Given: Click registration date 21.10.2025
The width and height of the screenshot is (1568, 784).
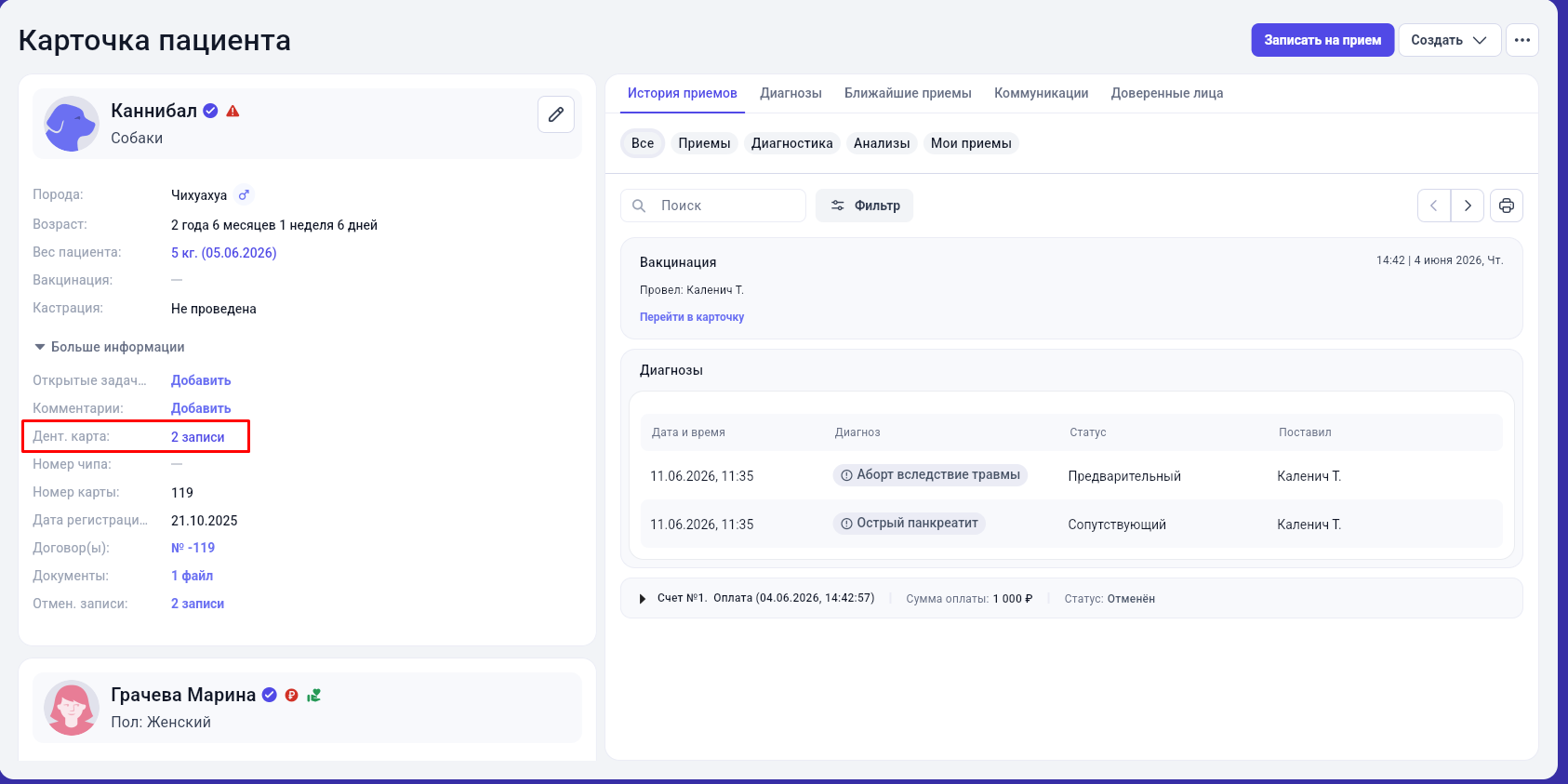Looking at the screenshot, I should (x=205, y=521).
